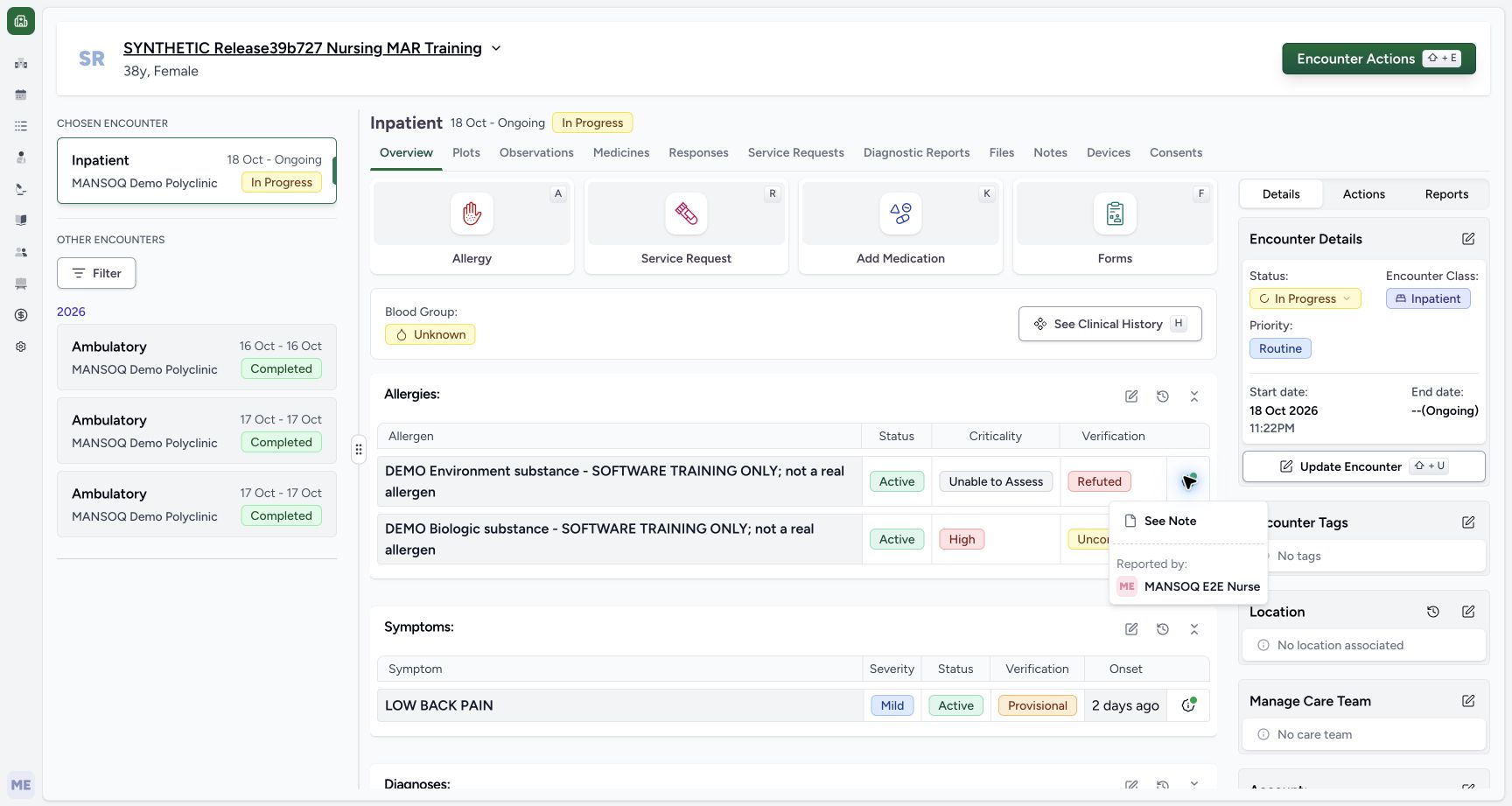
Task: View history of the Symptoms section
Action: [1163, 629]
